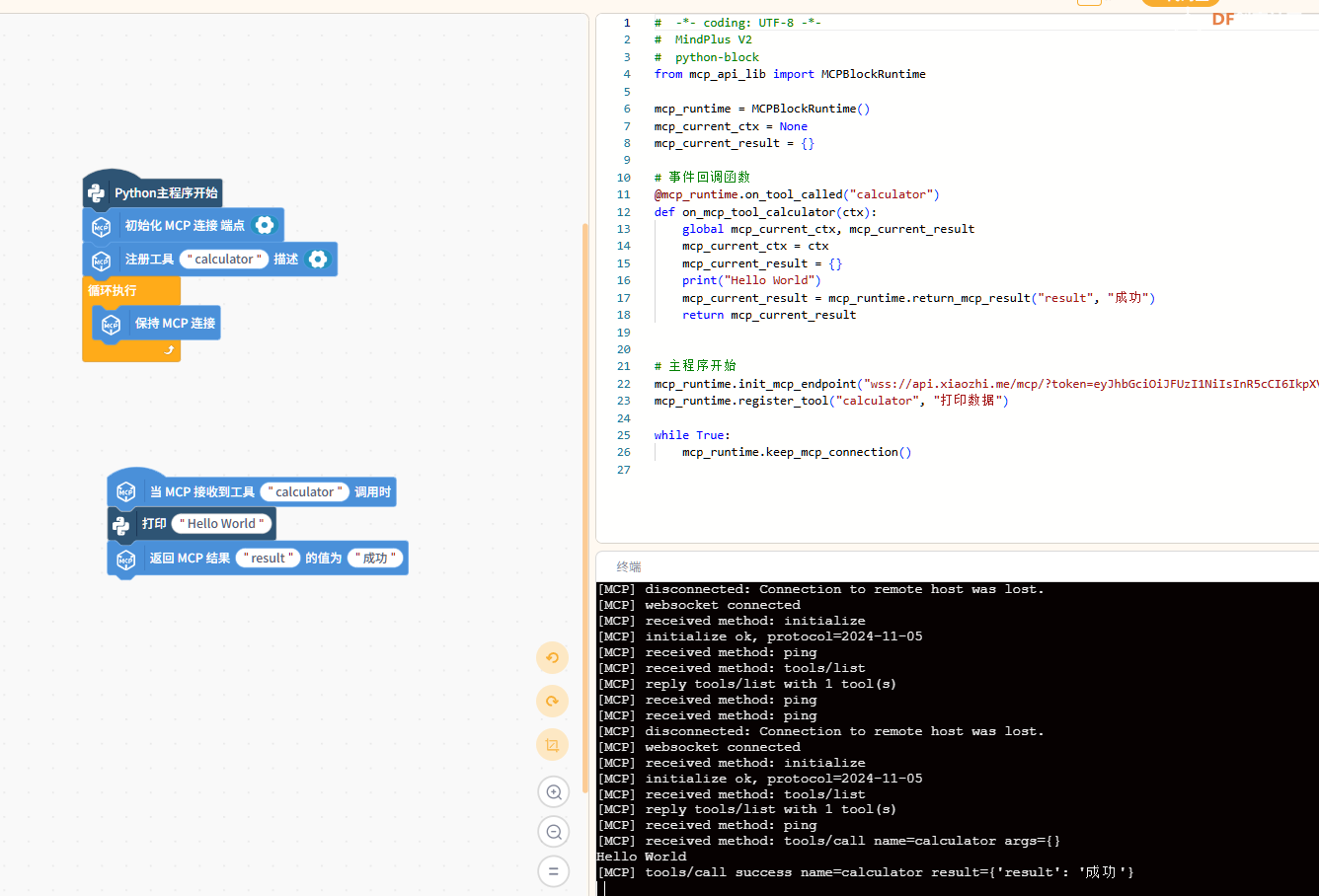The image size is (1319, 896).
Task: Select the 保持 MCP 连接 block
Action: (x=174, y=324)
